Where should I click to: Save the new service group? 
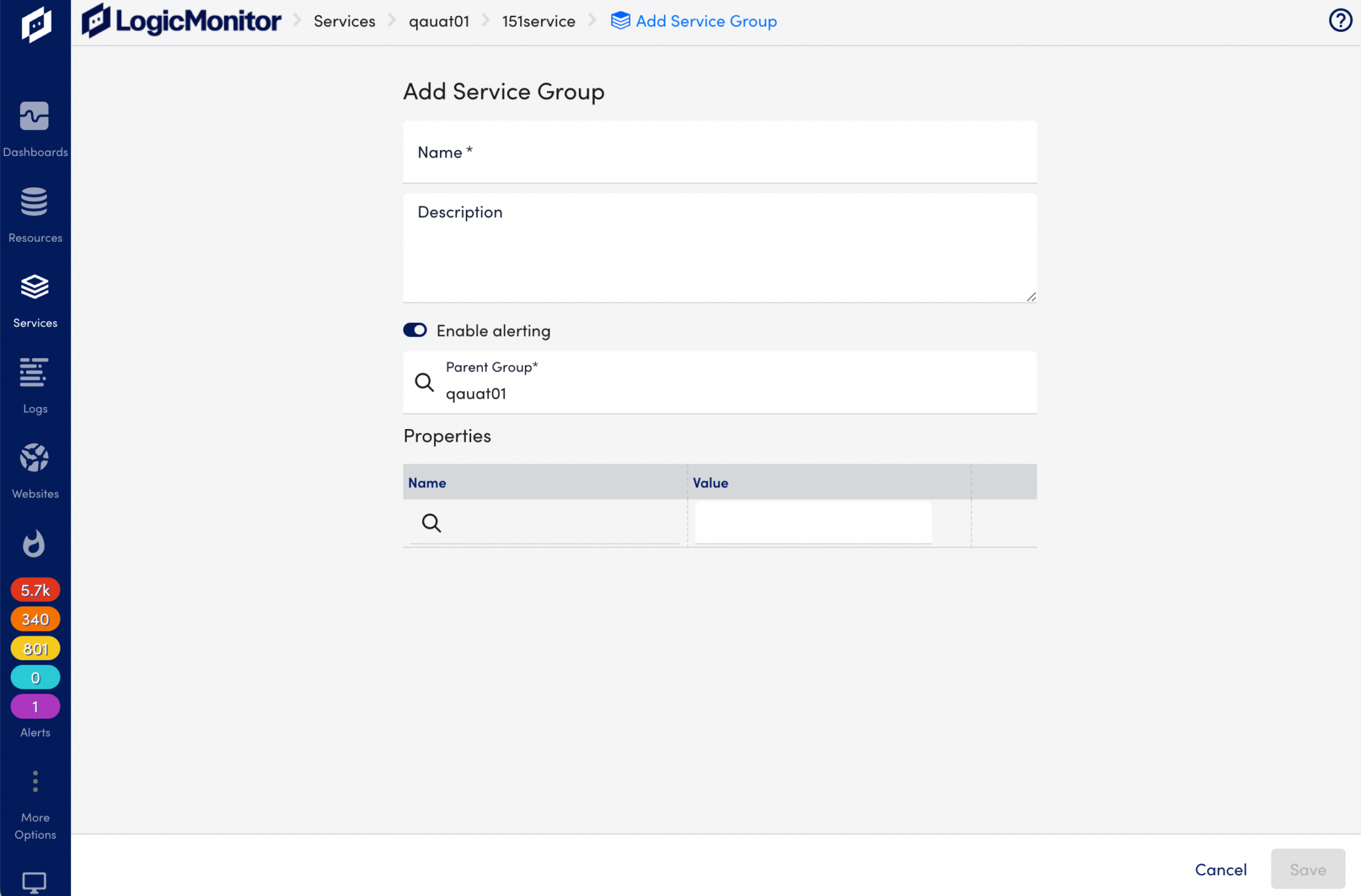point(1307,869)
